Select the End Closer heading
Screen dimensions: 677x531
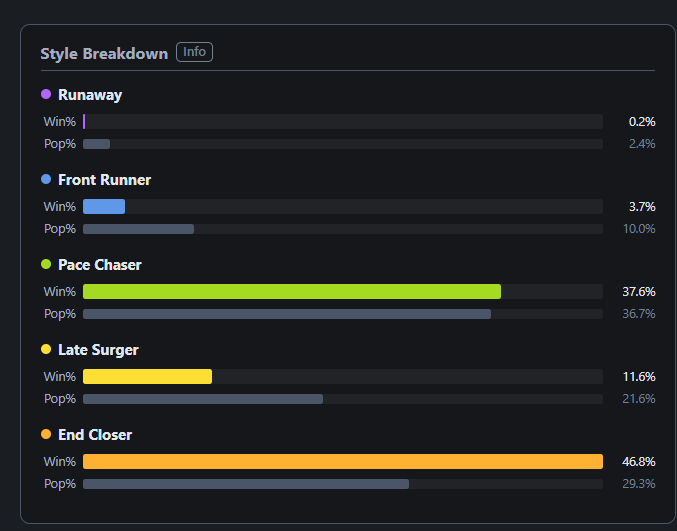(95, 435)
